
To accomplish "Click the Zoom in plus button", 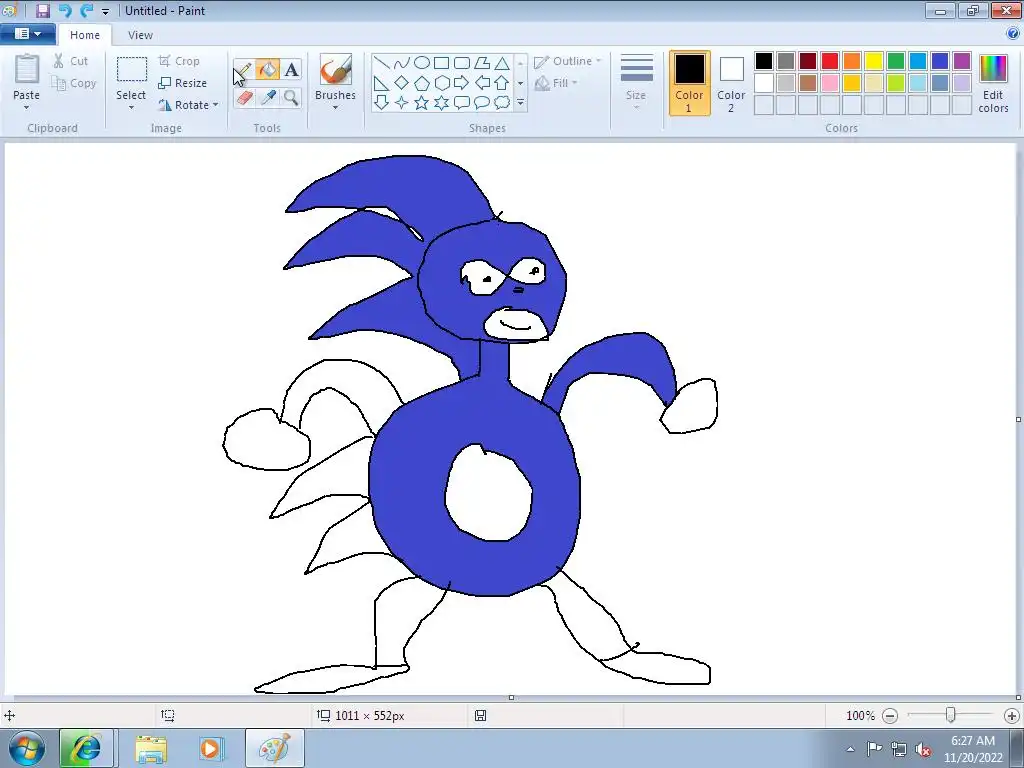I will (x=1012, y=716).
